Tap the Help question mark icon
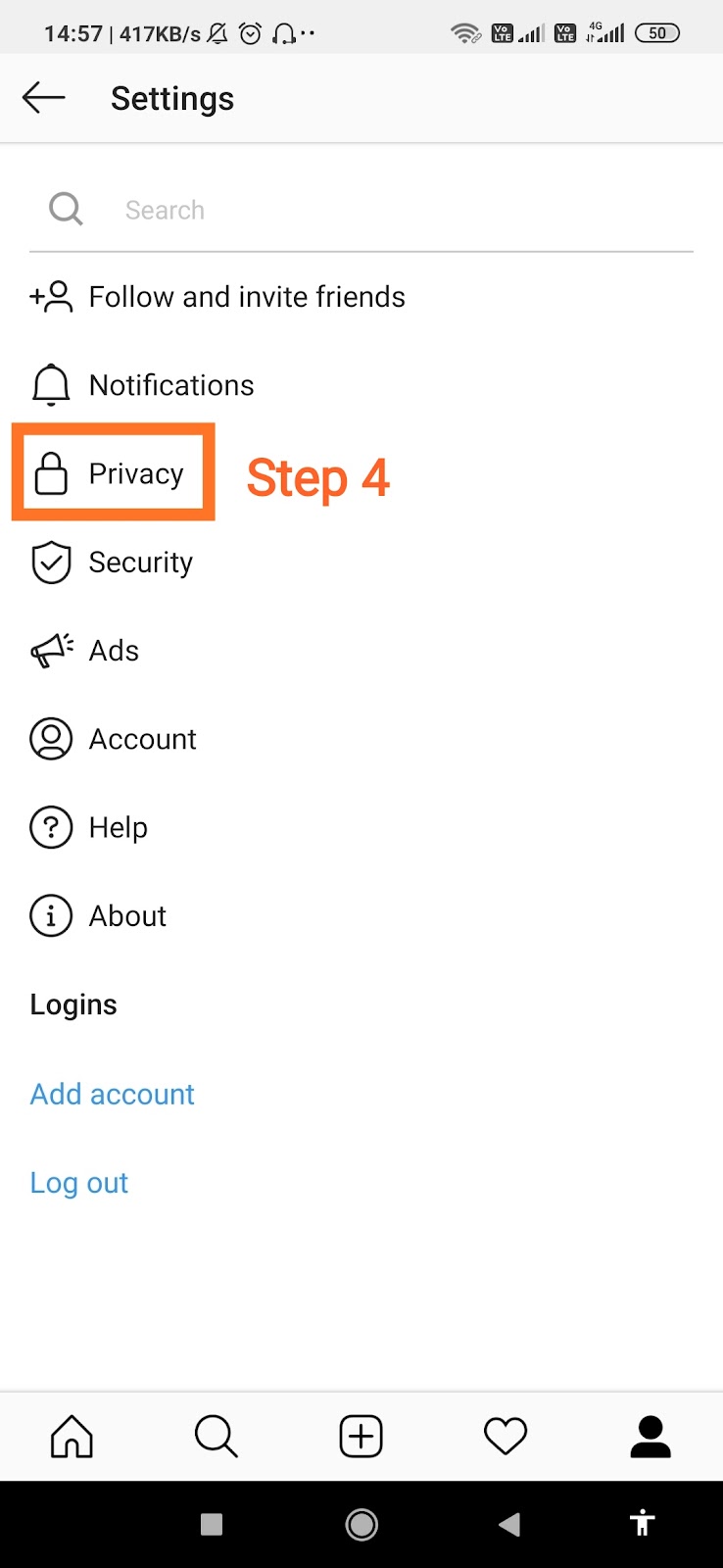 [51, 827]
